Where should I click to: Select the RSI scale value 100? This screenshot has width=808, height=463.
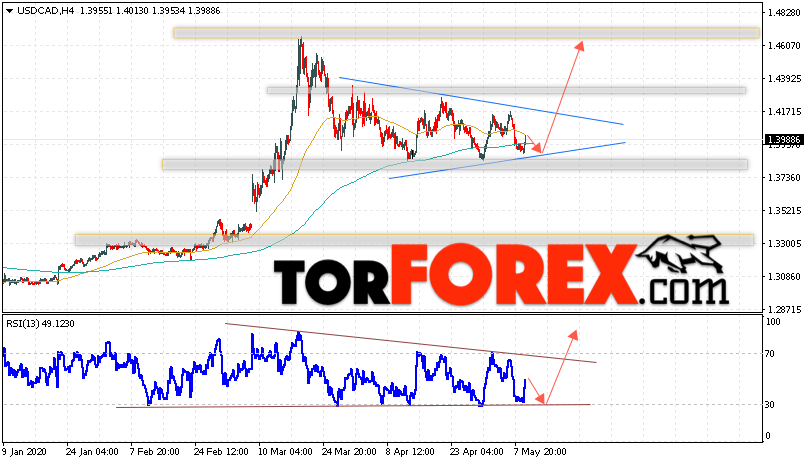coord(773,322)
